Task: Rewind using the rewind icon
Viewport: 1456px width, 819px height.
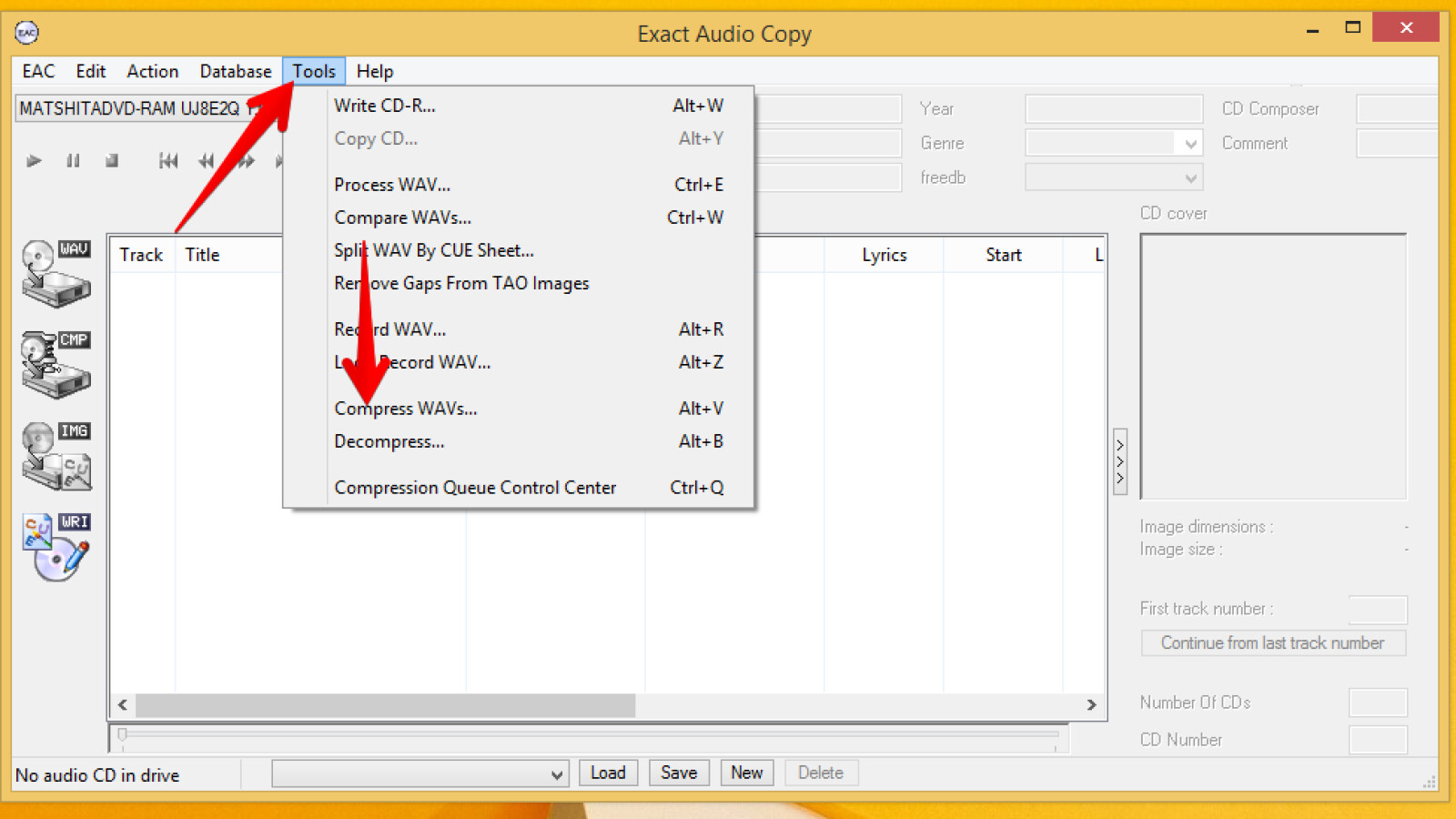Action: click(206, 160)
